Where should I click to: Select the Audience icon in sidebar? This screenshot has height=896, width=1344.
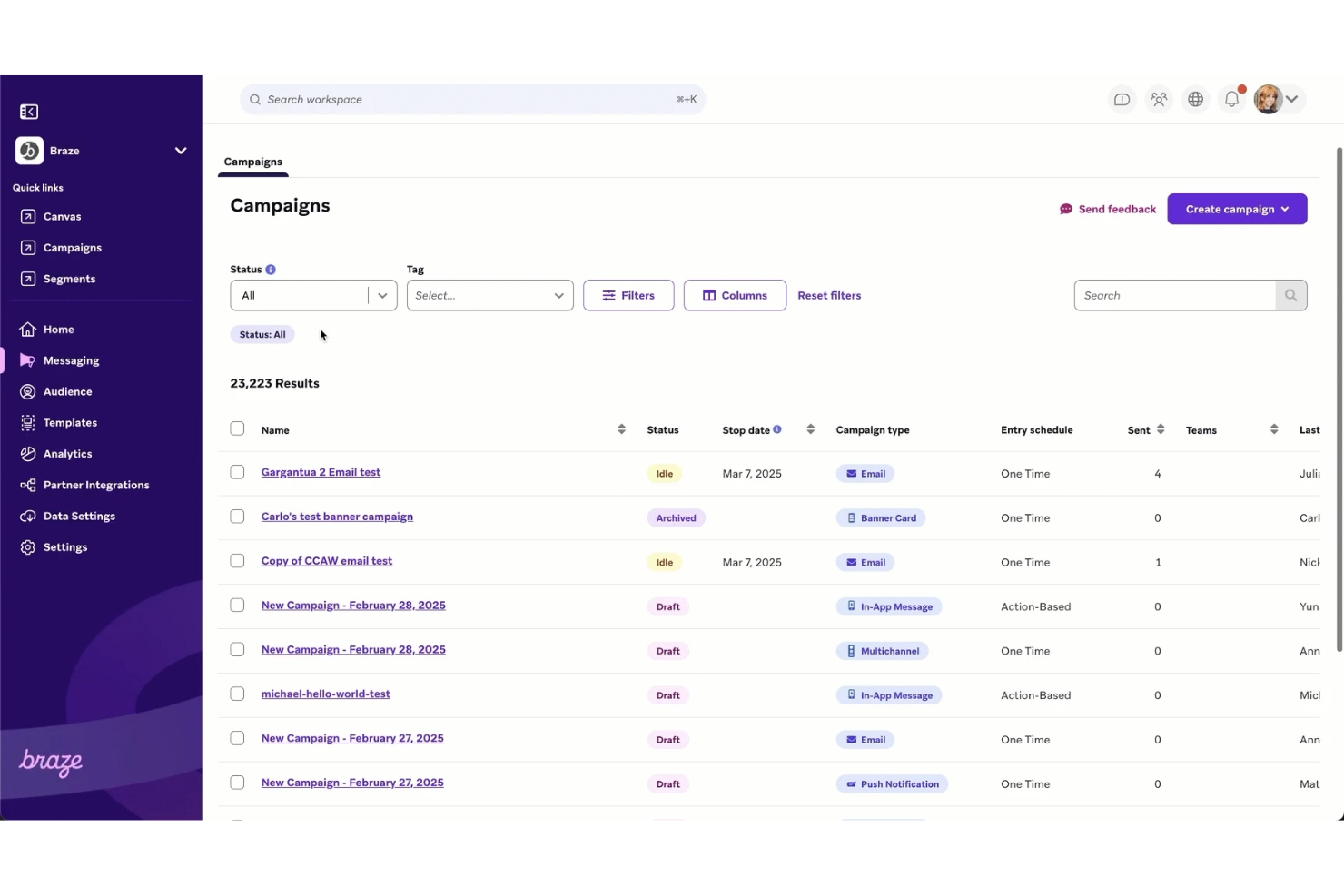(x=28, y=391)
